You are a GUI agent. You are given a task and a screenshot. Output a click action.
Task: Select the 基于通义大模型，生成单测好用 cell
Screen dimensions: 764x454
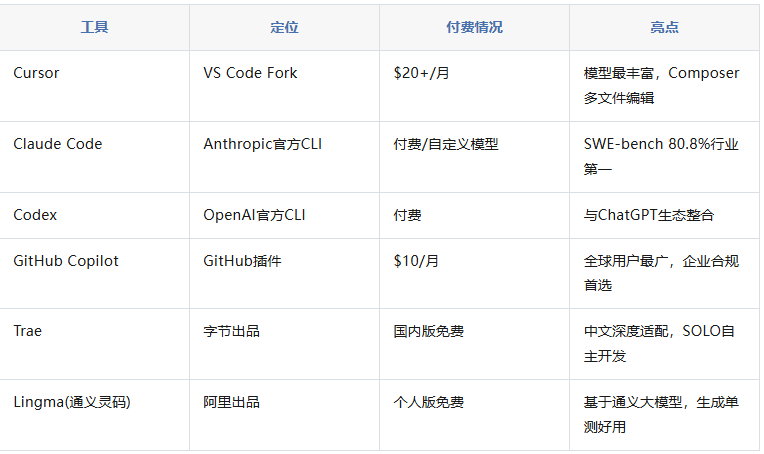tap(665, 415)
